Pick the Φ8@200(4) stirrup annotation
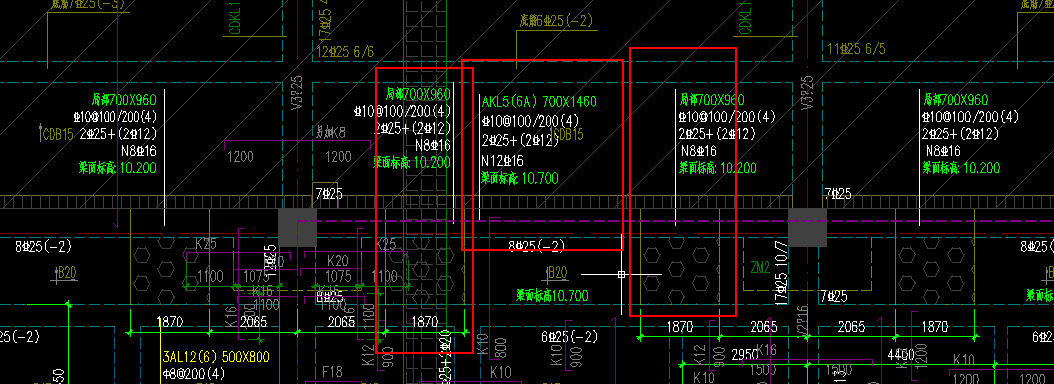The width and height of the screenshot is (1054, 384). (x=194, y=373)
